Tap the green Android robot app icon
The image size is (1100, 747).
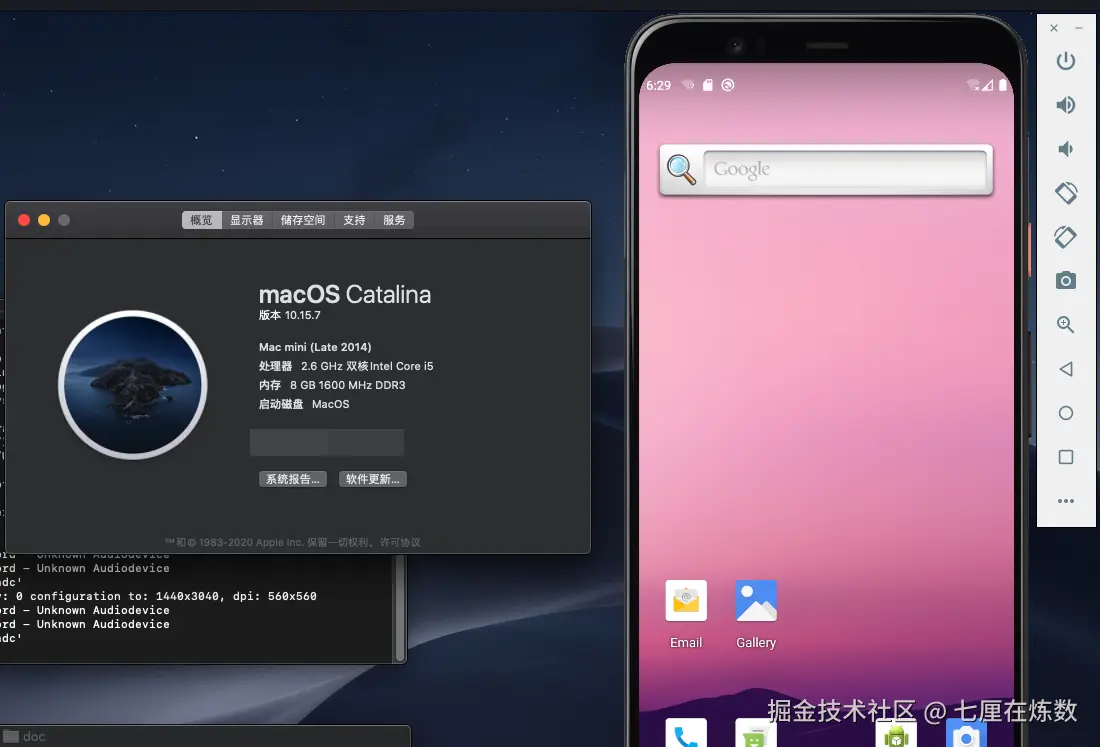point(896,734)
